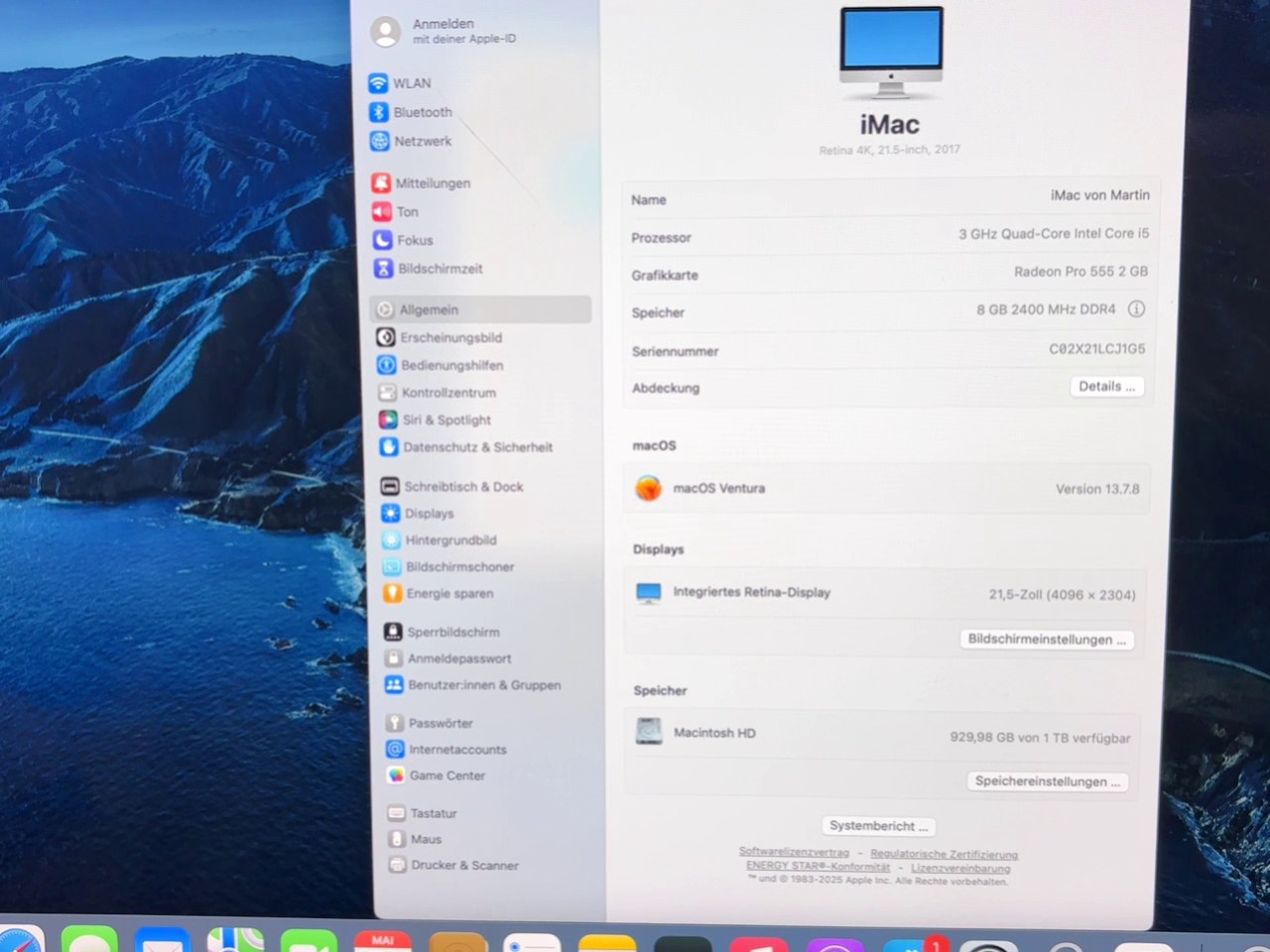Screen dimensions: 1270x952
Task: Click the Apple-ID avatar placeholder
Action: tap(386, 32)
